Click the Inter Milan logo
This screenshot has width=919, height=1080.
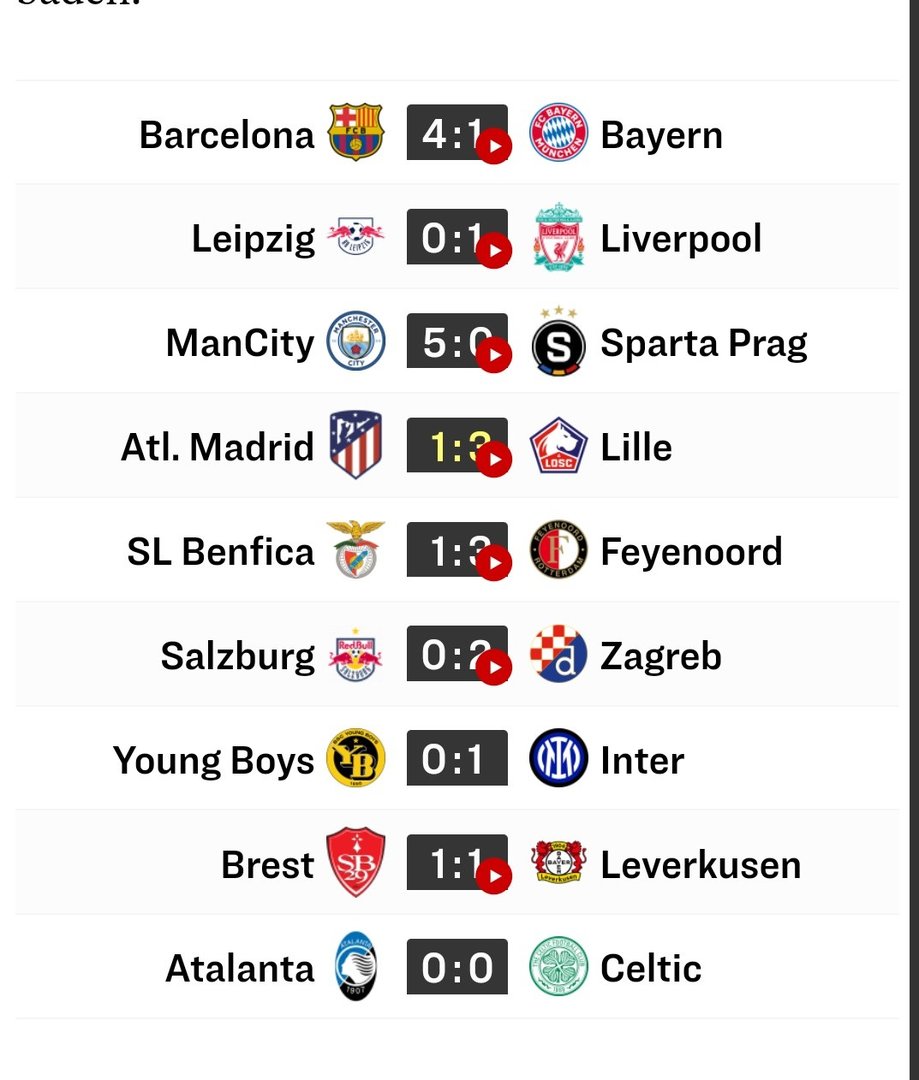558,759
